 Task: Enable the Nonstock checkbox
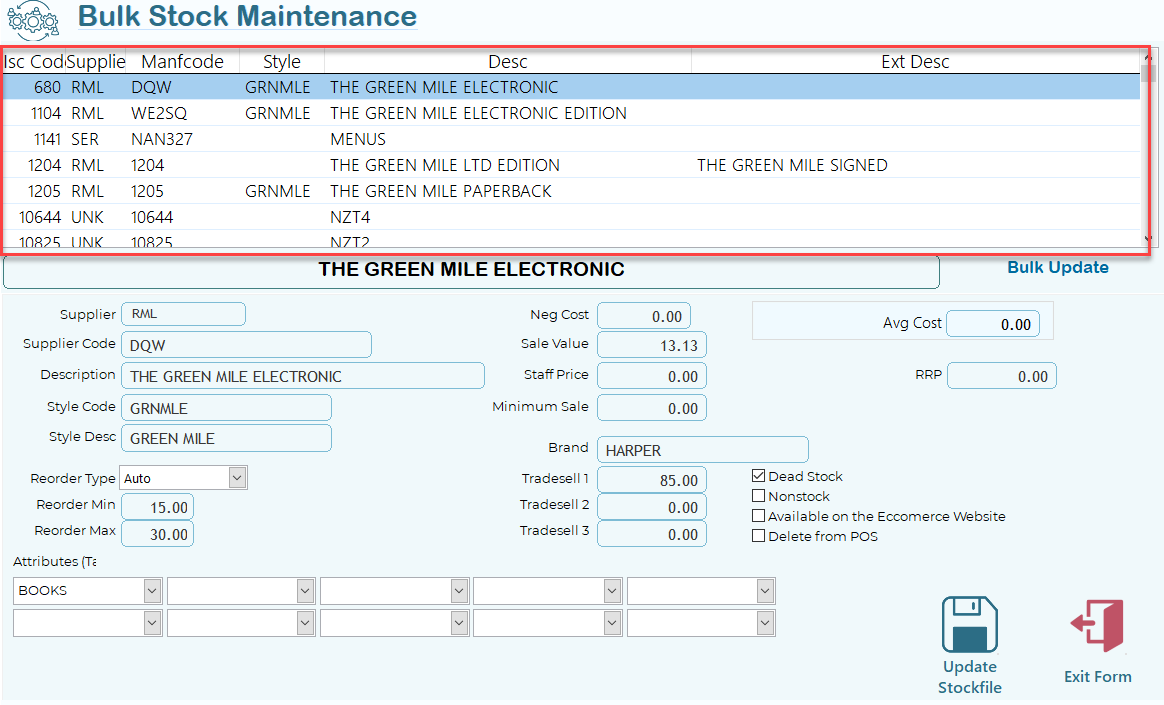point(759,496)
